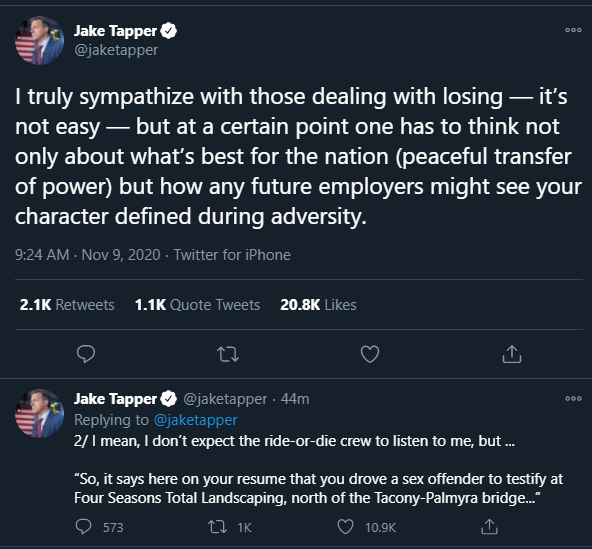Screen dimensions: 592x549
Task: Open the 9:24 AM Nov 9, 2020 timestamp
Action: [88, 255]
